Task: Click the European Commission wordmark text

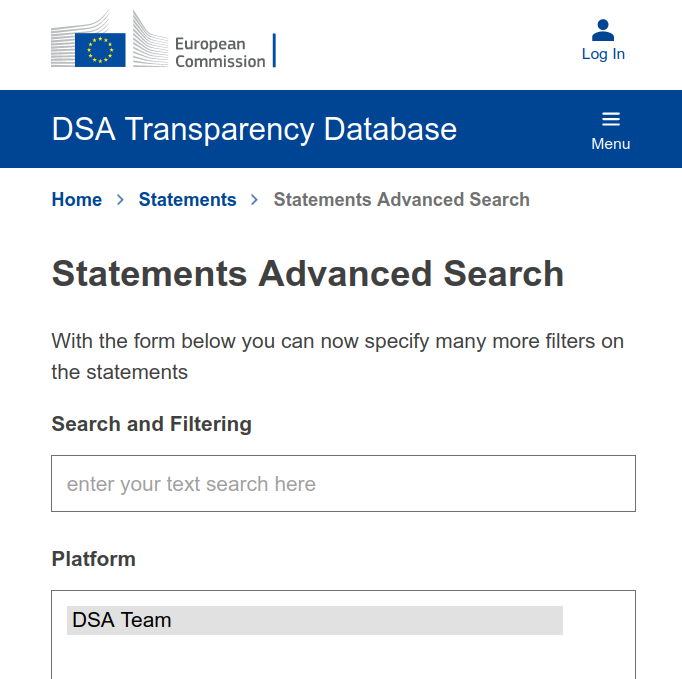Action: point(220,53)
